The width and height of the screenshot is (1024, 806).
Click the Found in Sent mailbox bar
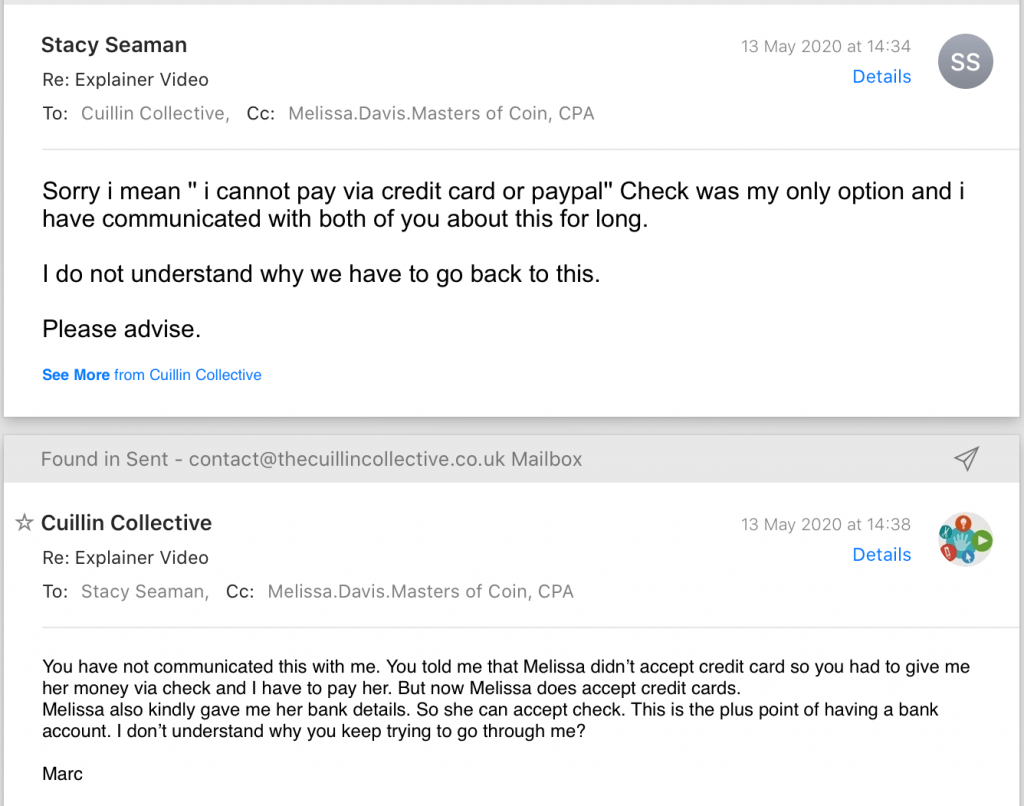click(x=311, y=460)
